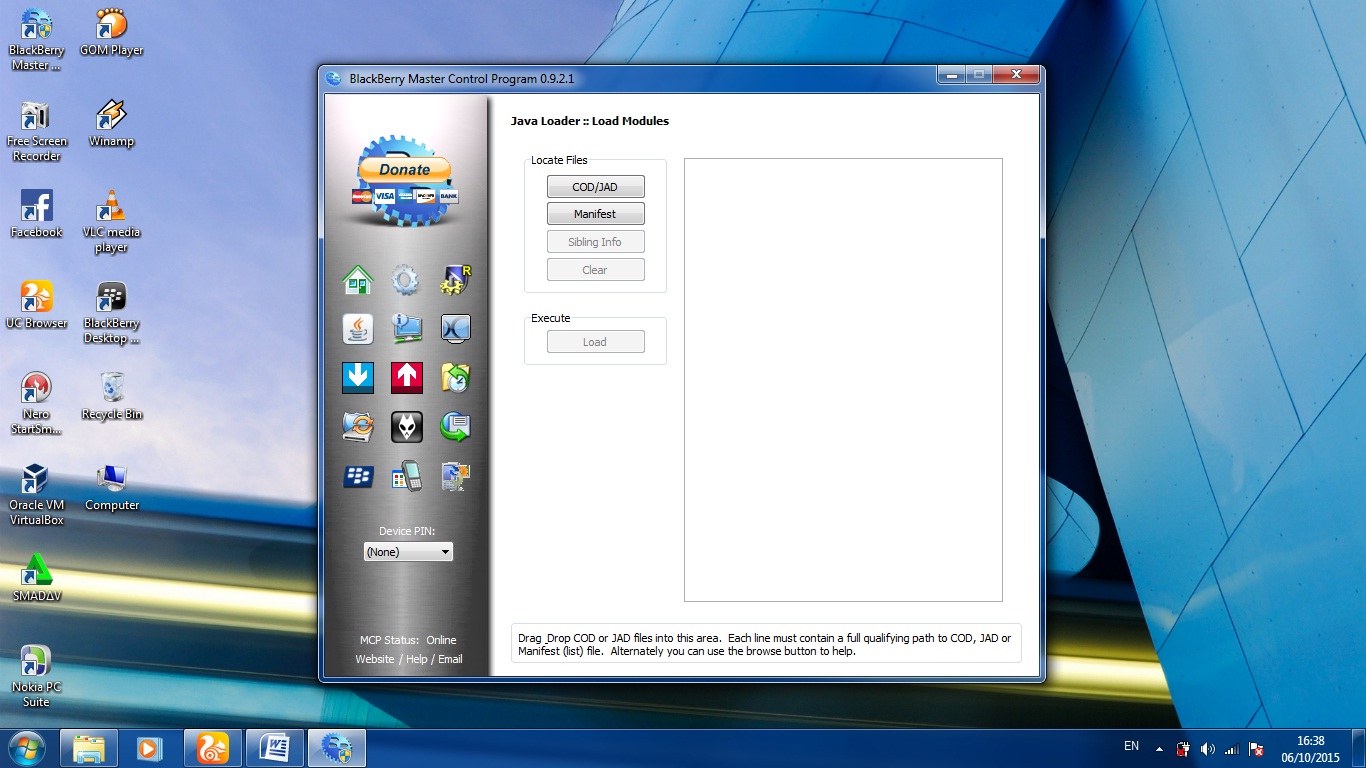Select the Winamp desktop shortcut
This screenshot has height=768, width=1366.
(112, 124)
